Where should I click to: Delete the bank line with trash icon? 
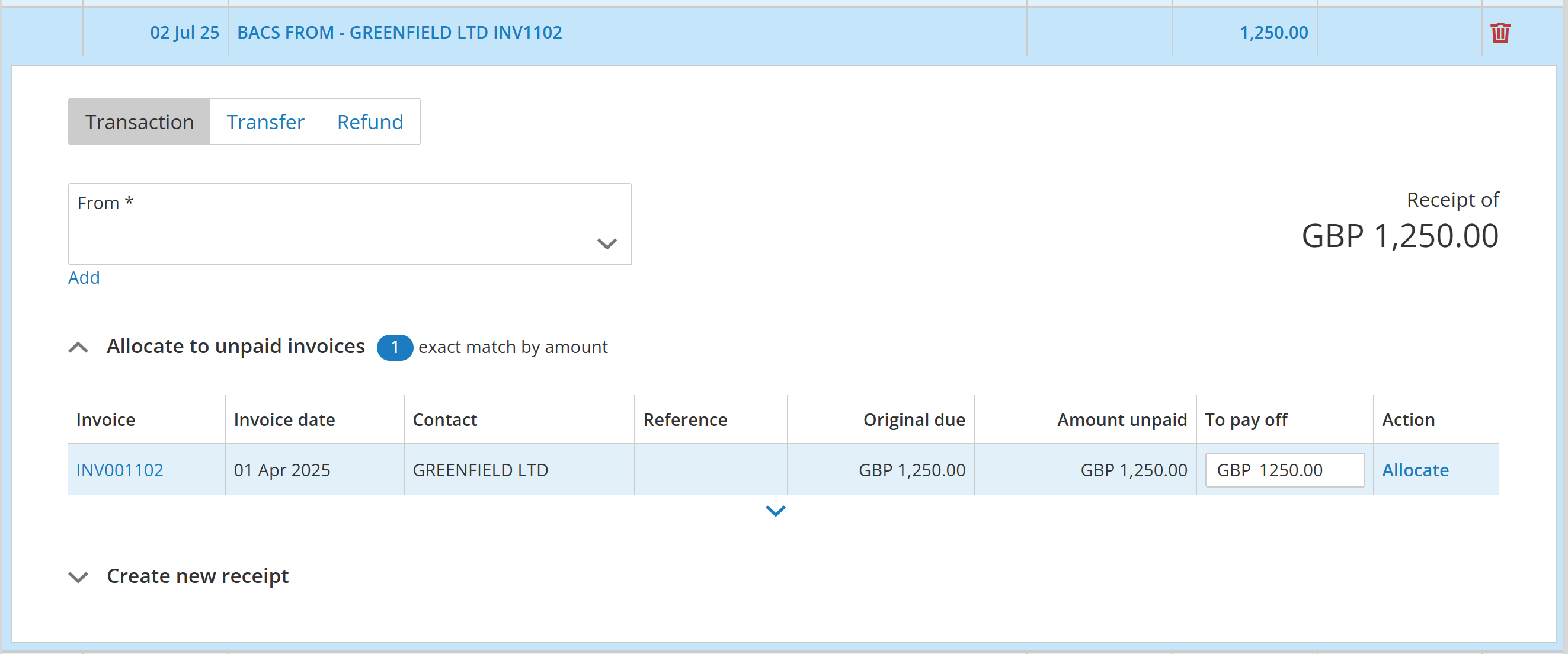pos(1499,32)
